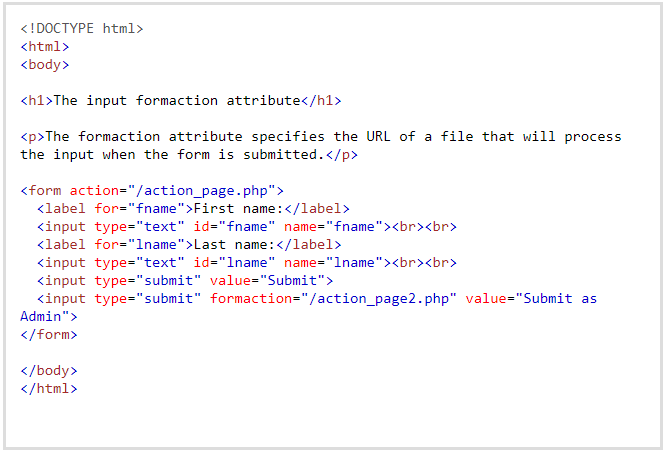Click the word 'process' in paragraph
This screenshot has height=454, width=666.
(593, 137)
